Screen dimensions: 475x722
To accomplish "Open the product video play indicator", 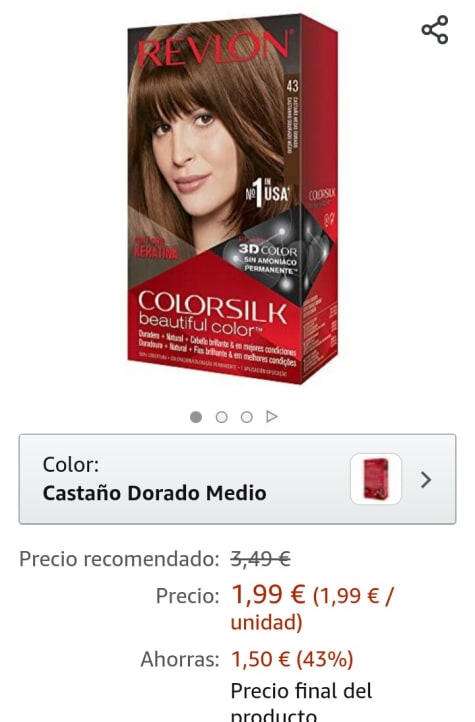I will point(272,417).
